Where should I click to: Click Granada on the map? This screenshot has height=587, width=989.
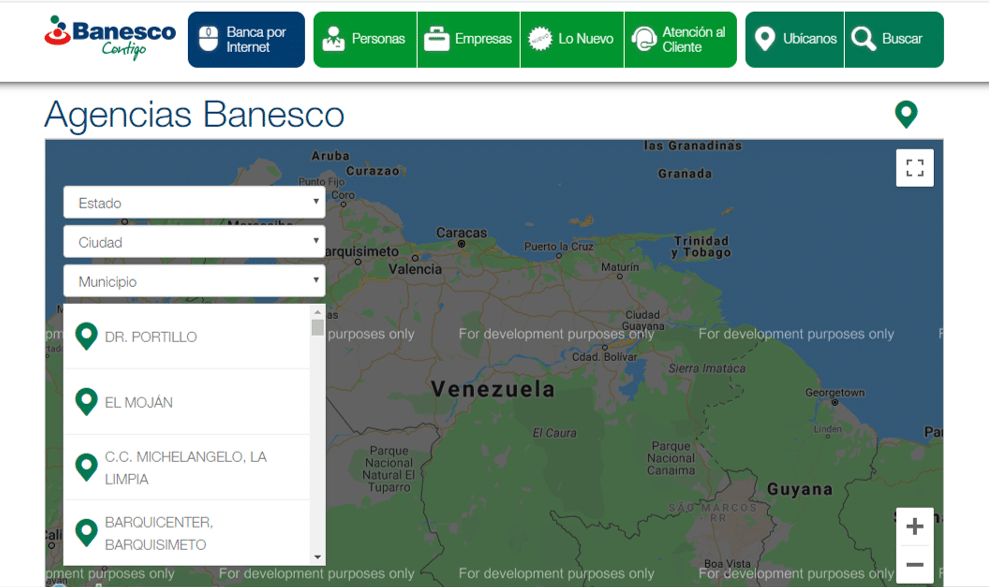click(684, 173)
